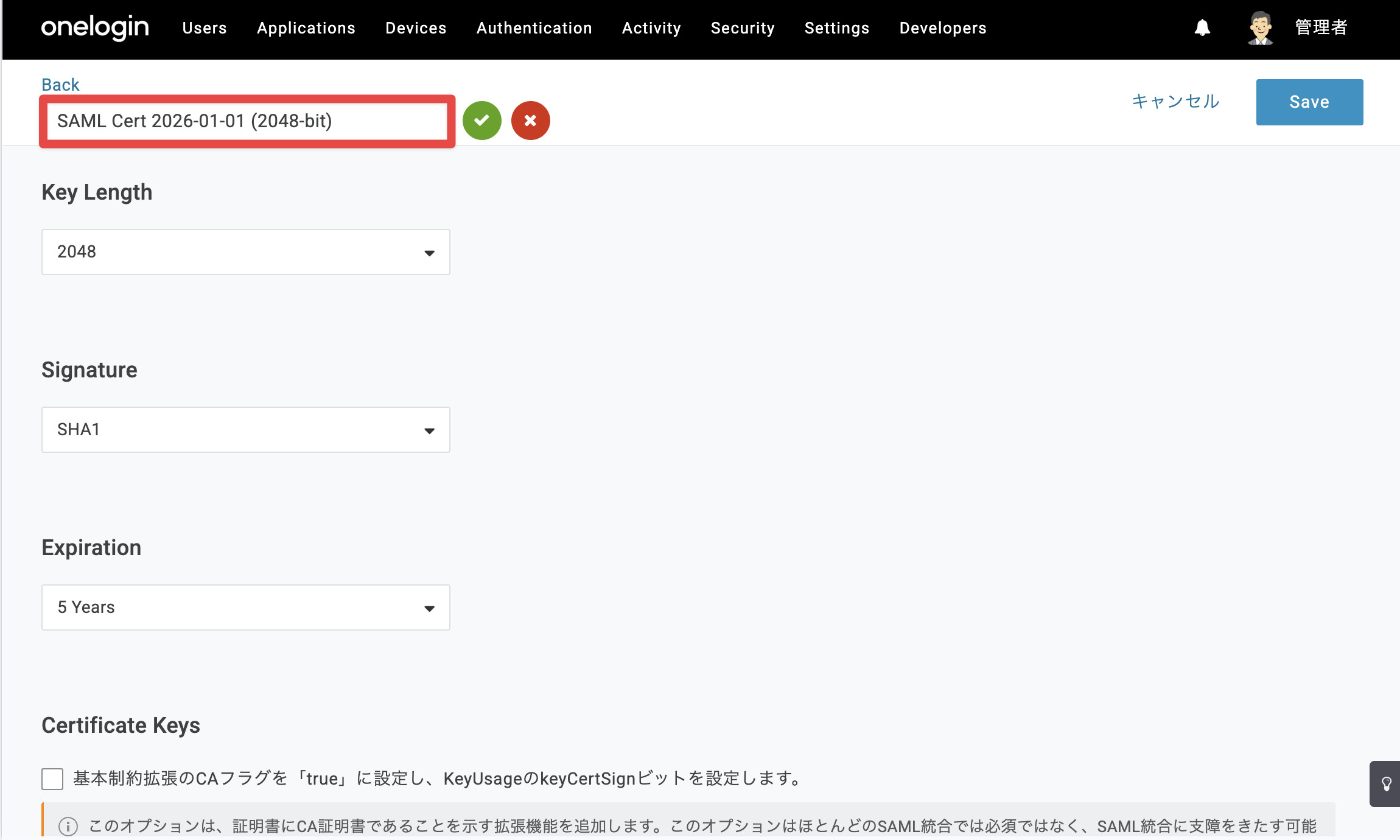This screenshot has width=1400, height=840.
Task: Click the Save button
Action: tap(1310, 102)
